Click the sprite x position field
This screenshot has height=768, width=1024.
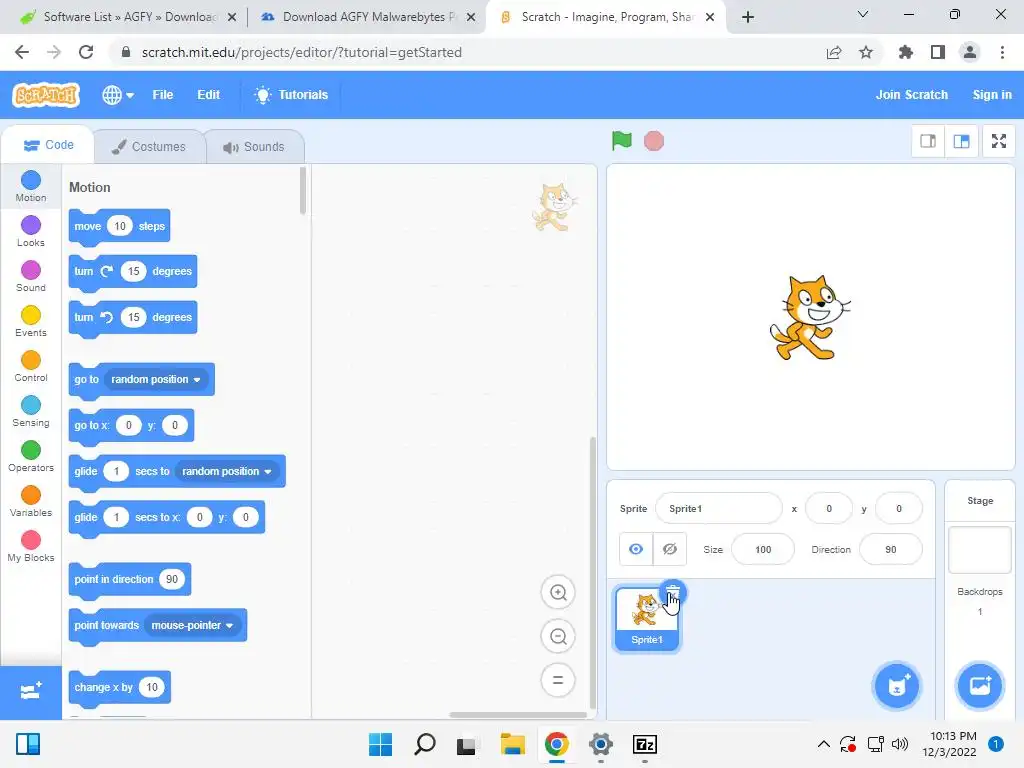click(829, 509)
